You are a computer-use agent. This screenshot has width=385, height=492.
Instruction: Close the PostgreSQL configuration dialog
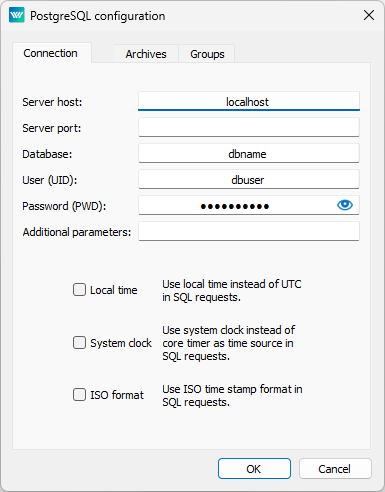[x=369, y=15]
